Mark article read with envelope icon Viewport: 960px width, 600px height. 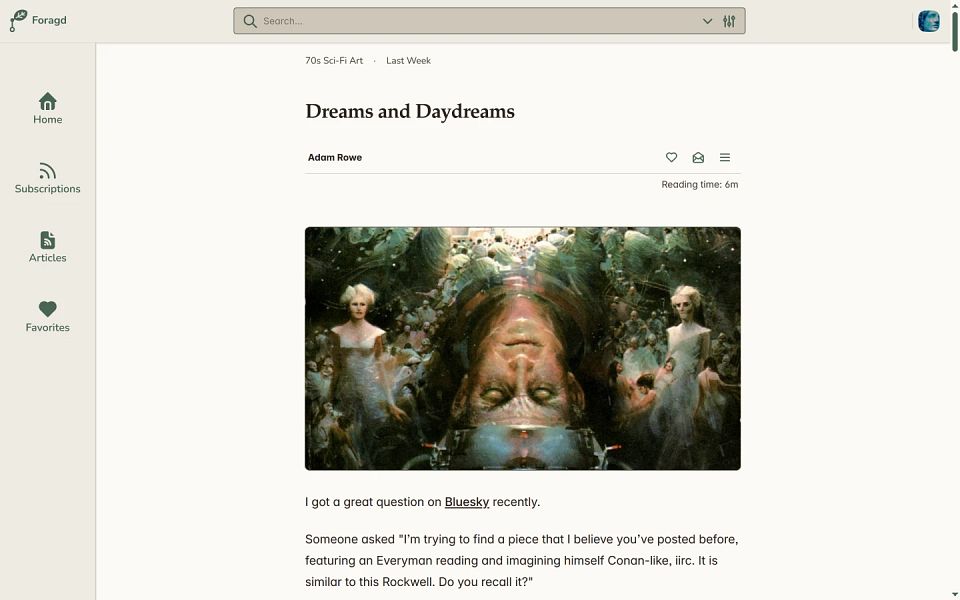click(698, 157)
